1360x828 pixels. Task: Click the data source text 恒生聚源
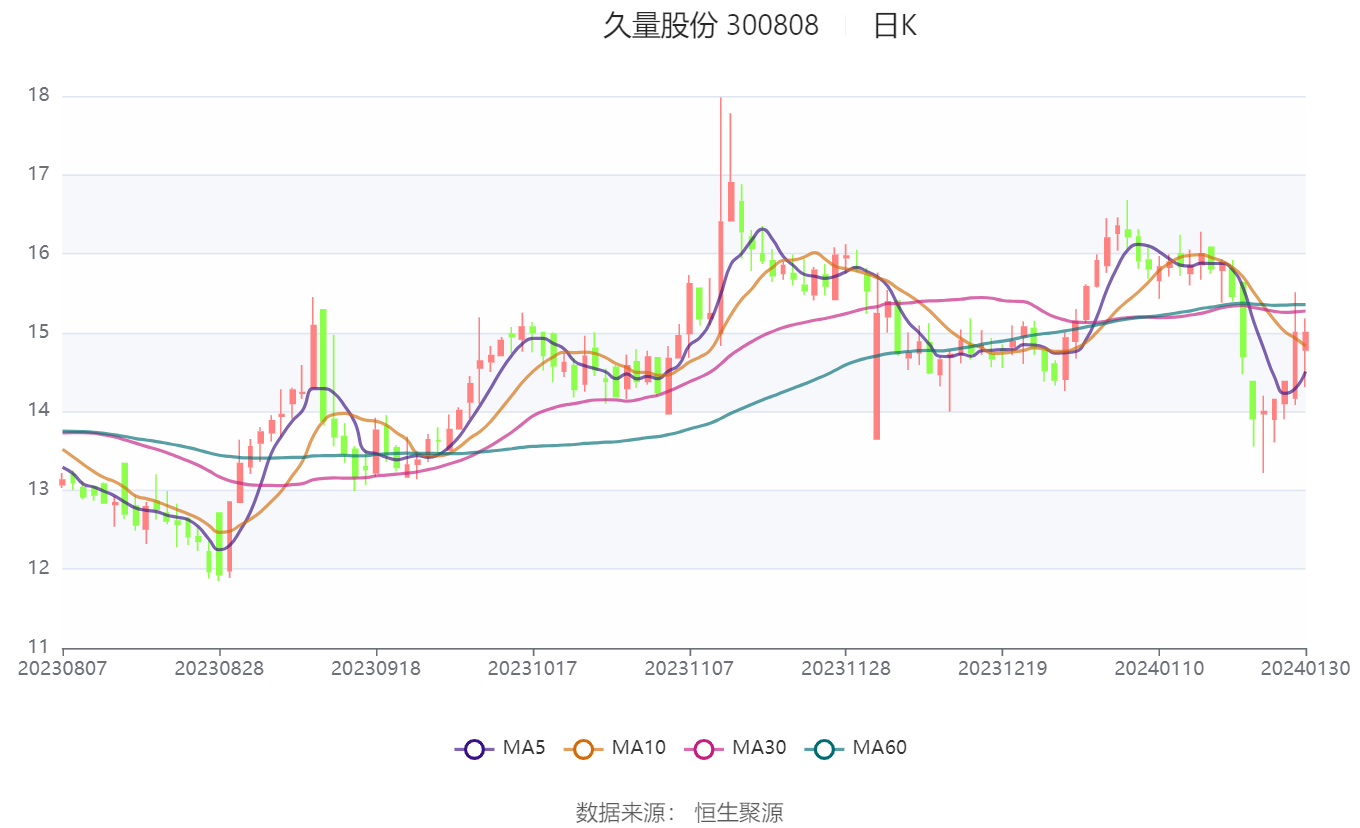739,812
